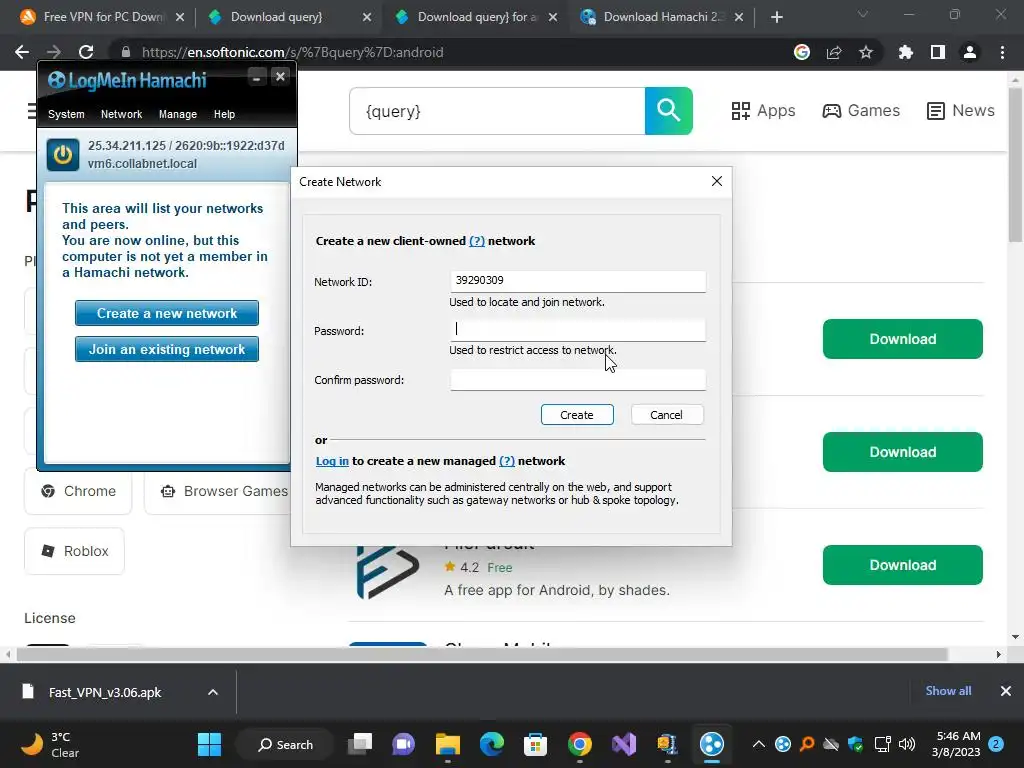Open the volume control tray icon
Screen dimensions: 1024x768
[906, 744]
